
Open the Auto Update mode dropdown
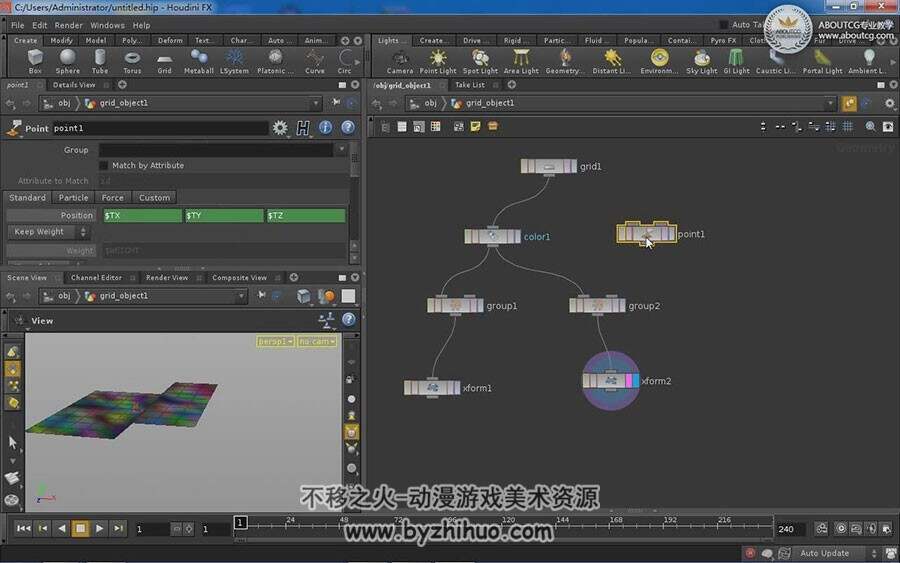click(x=838, y=553)
